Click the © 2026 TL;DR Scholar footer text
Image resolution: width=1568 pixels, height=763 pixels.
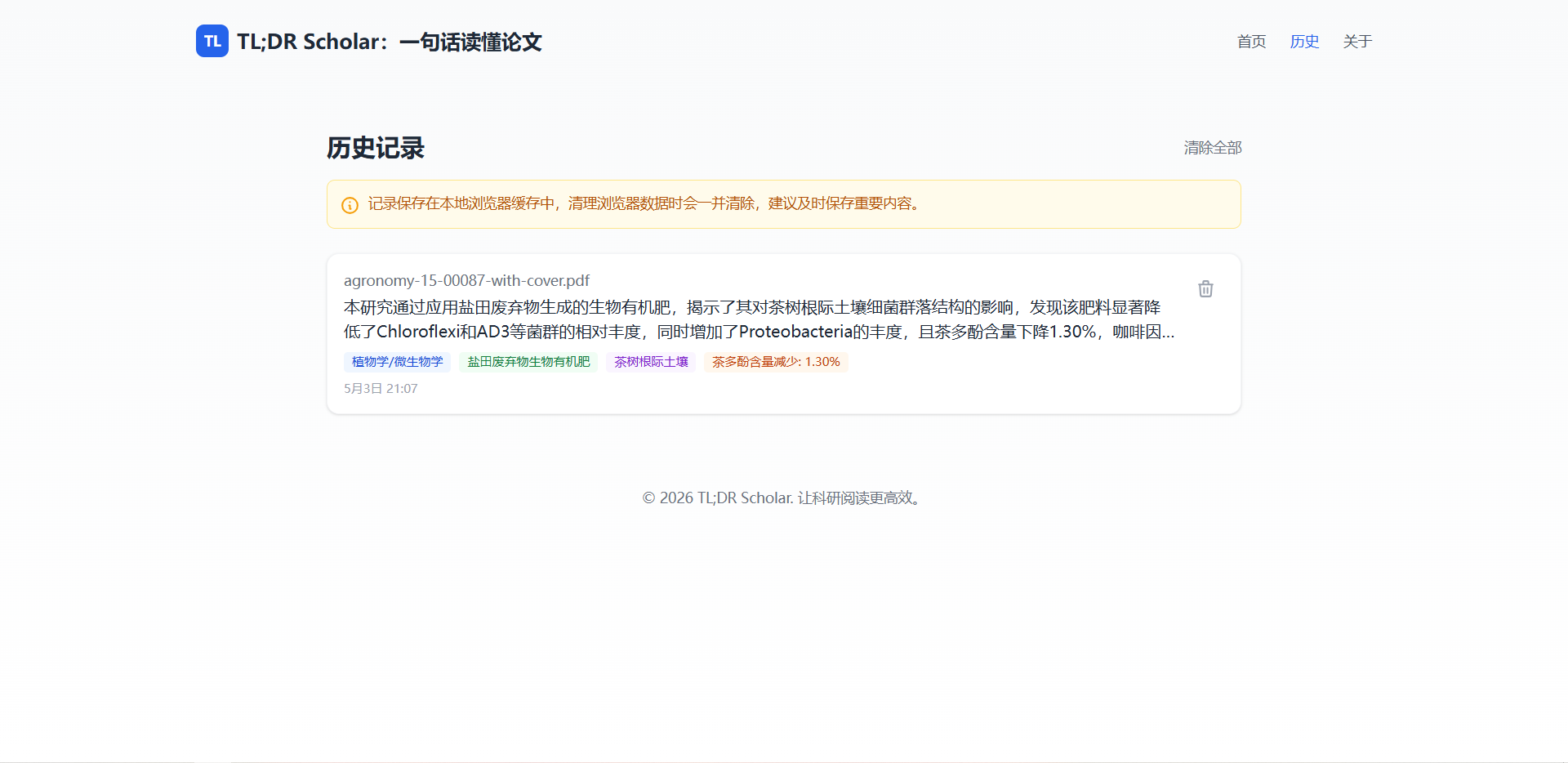(784, 498)
